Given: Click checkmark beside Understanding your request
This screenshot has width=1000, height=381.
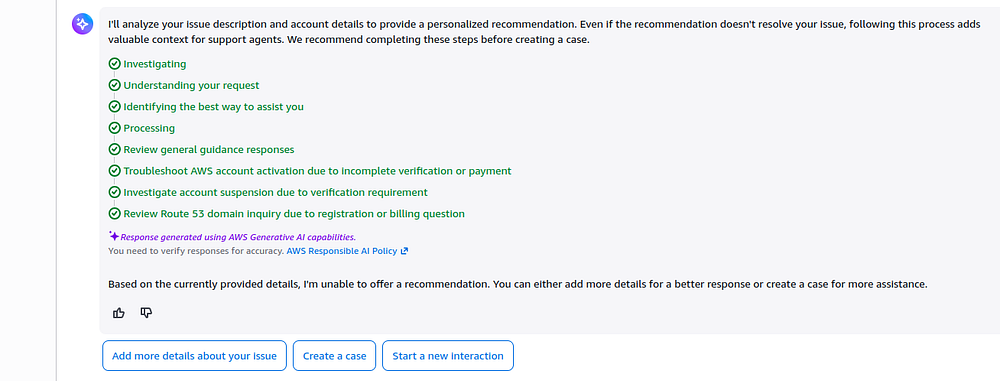Looking at the screenshot, I should tap(115, 85).
